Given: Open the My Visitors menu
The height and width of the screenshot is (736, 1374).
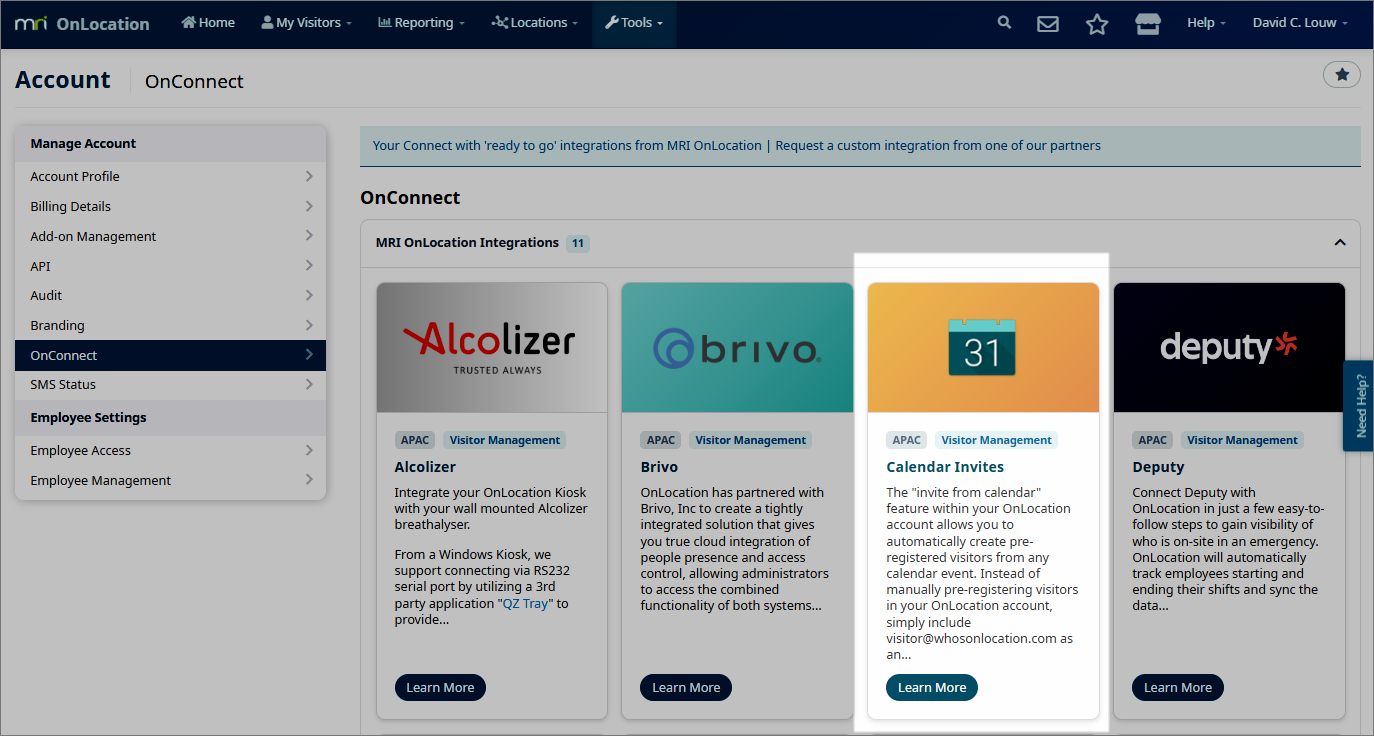Looking at the screenshot, I should 306,23.
